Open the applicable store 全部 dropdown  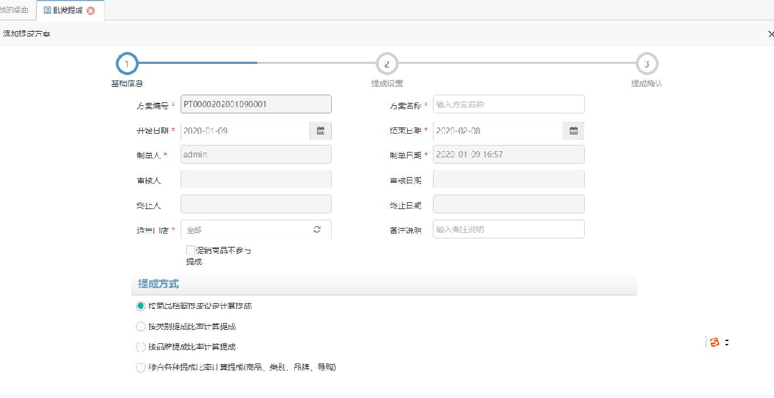(256, 230)
